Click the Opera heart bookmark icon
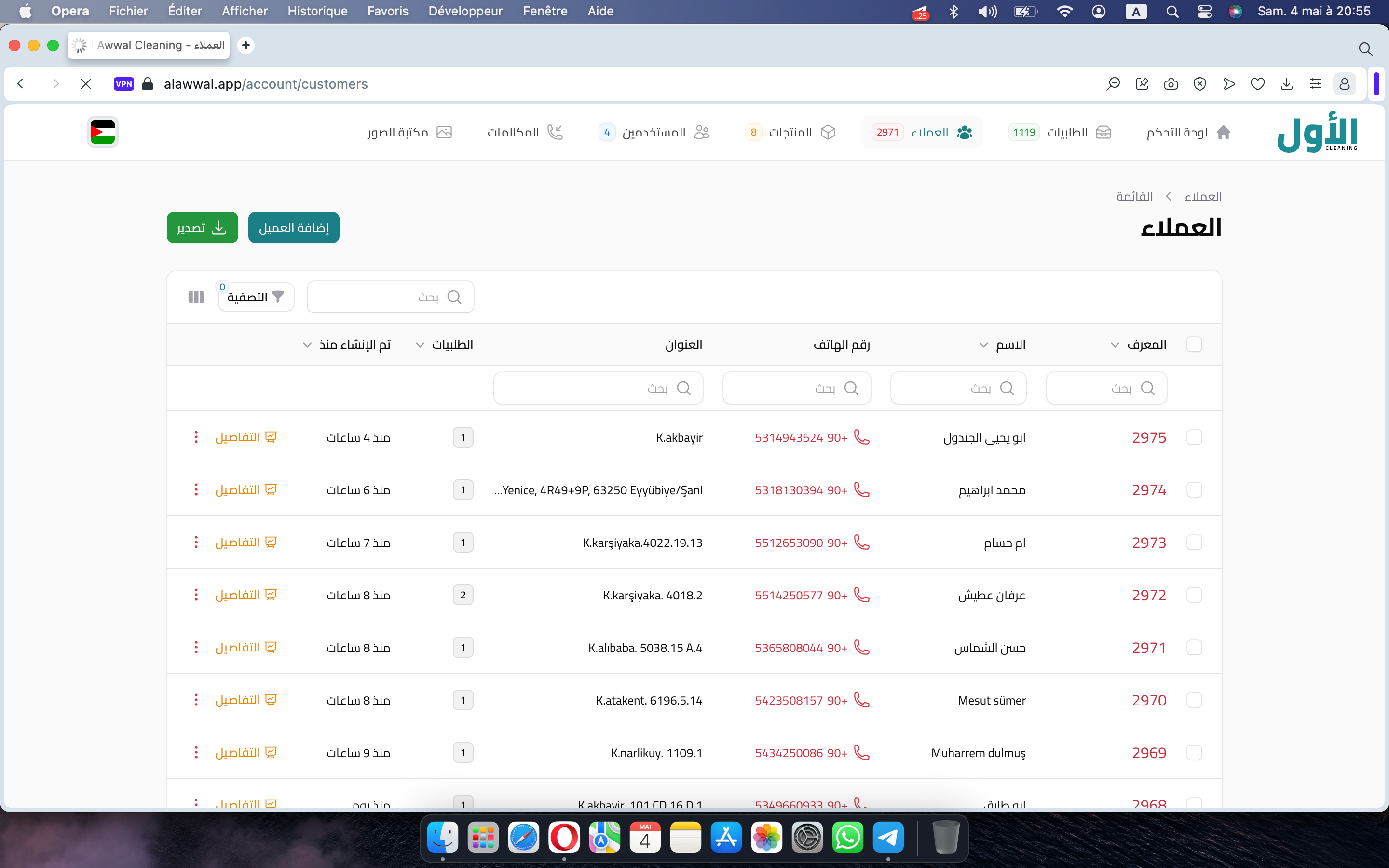 1257,84
